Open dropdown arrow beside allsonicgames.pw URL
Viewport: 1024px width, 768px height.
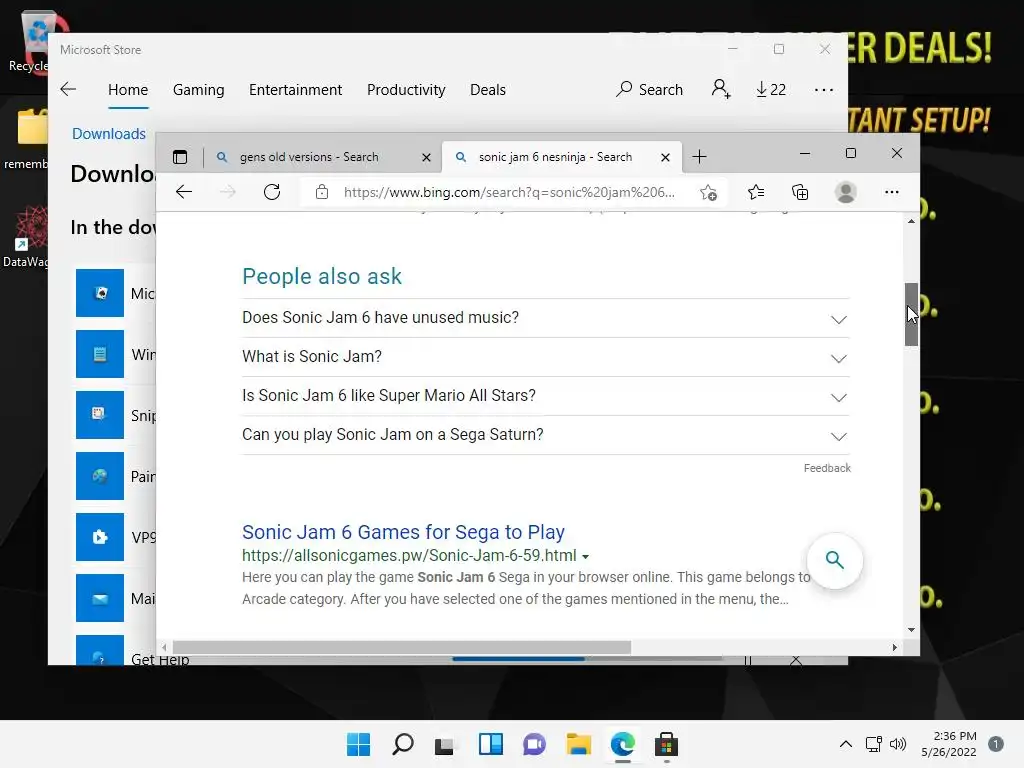click(585, 557)
